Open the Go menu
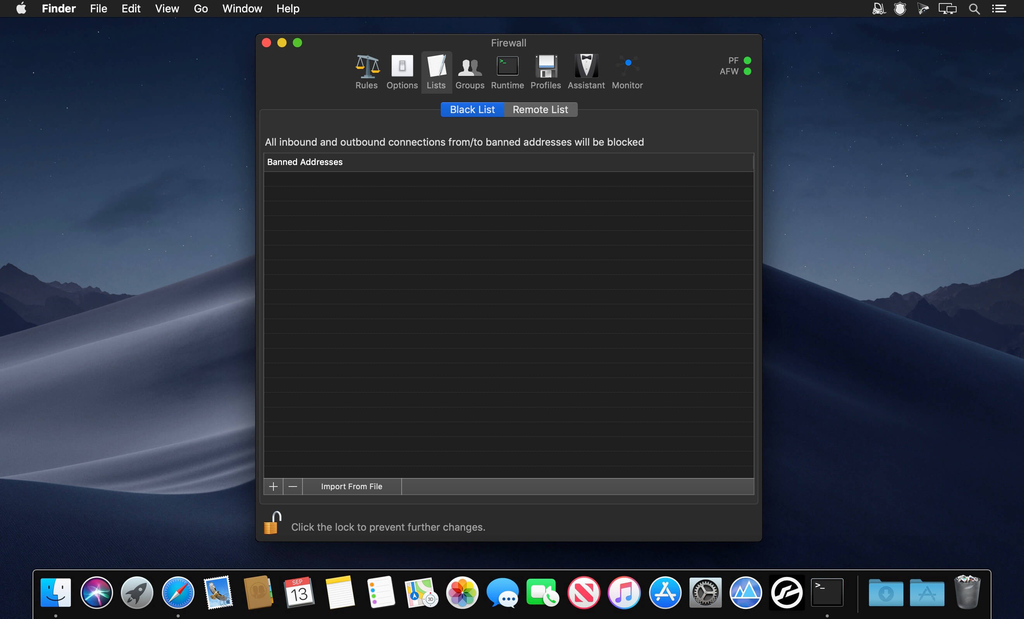The height and width of the screenshot is (619, 1024). (201, 9)
